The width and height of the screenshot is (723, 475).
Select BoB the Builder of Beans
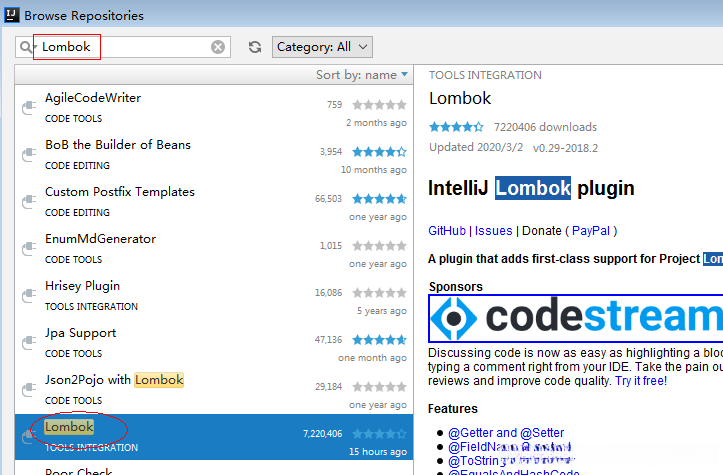click(x=214, y=155)
